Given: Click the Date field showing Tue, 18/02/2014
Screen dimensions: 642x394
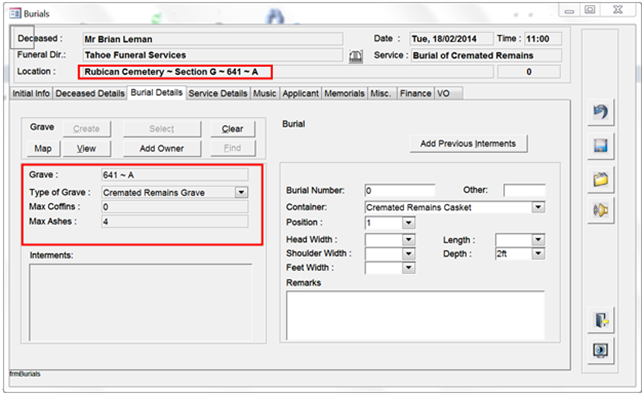Looking at the screenshot, I should pos(451,39).
